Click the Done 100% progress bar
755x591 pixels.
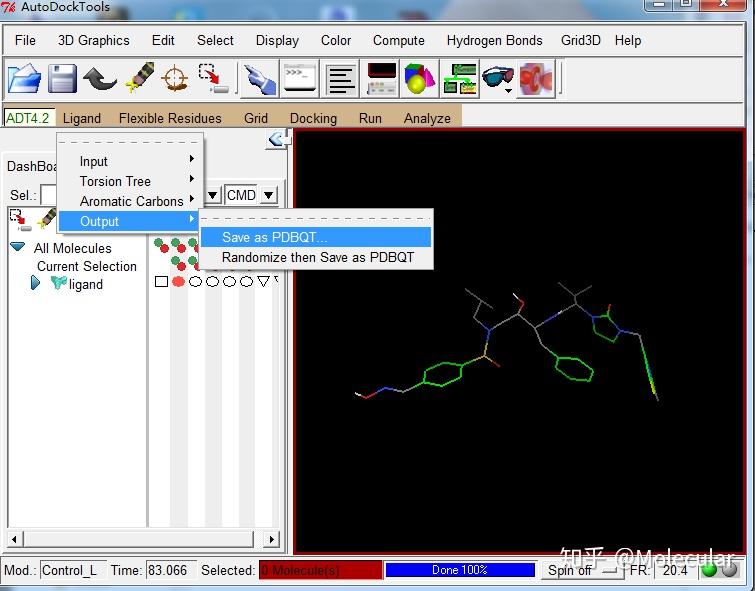click(x=459, y=570)
